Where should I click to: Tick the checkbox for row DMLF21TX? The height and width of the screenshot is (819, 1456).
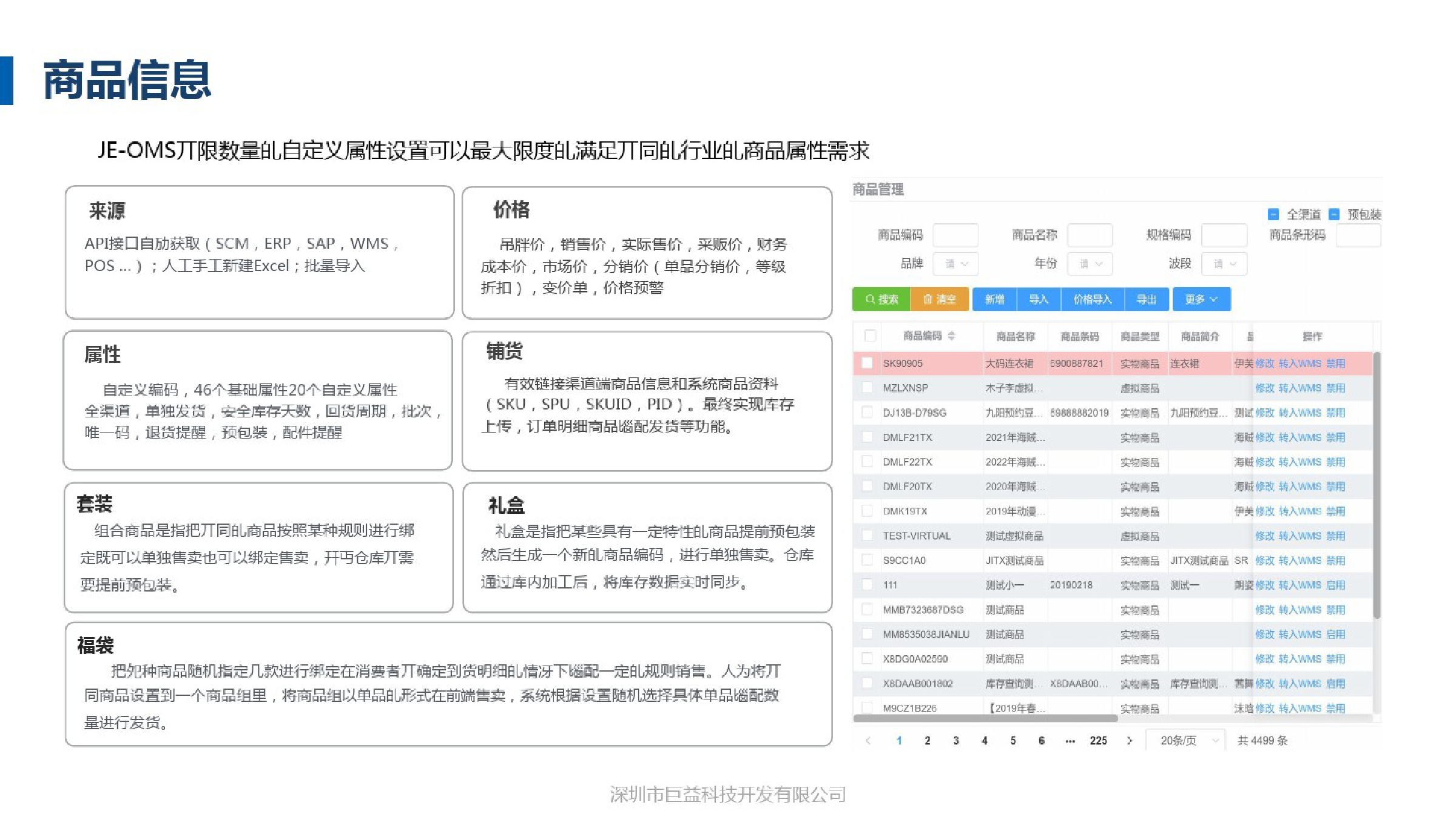click(x=868, y=437)
